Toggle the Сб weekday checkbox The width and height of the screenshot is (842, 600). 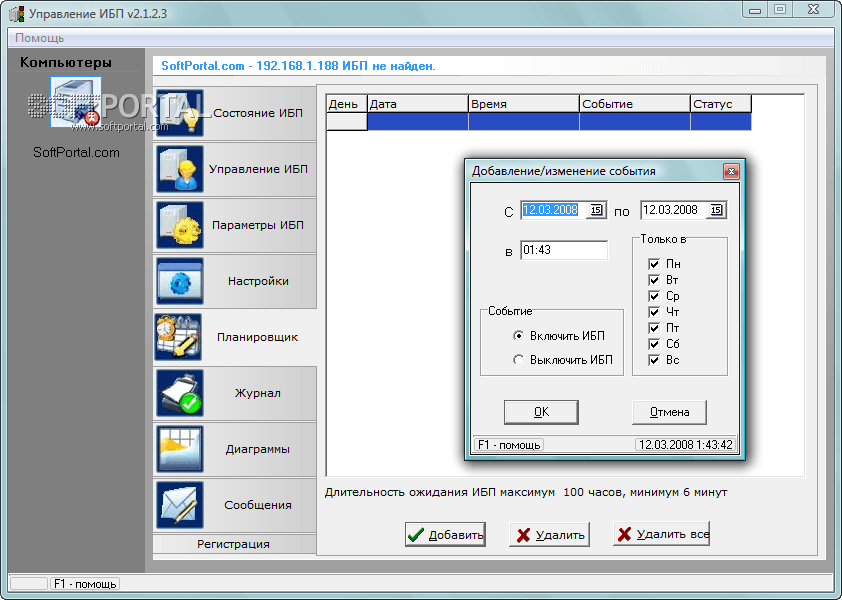point(654,344)
